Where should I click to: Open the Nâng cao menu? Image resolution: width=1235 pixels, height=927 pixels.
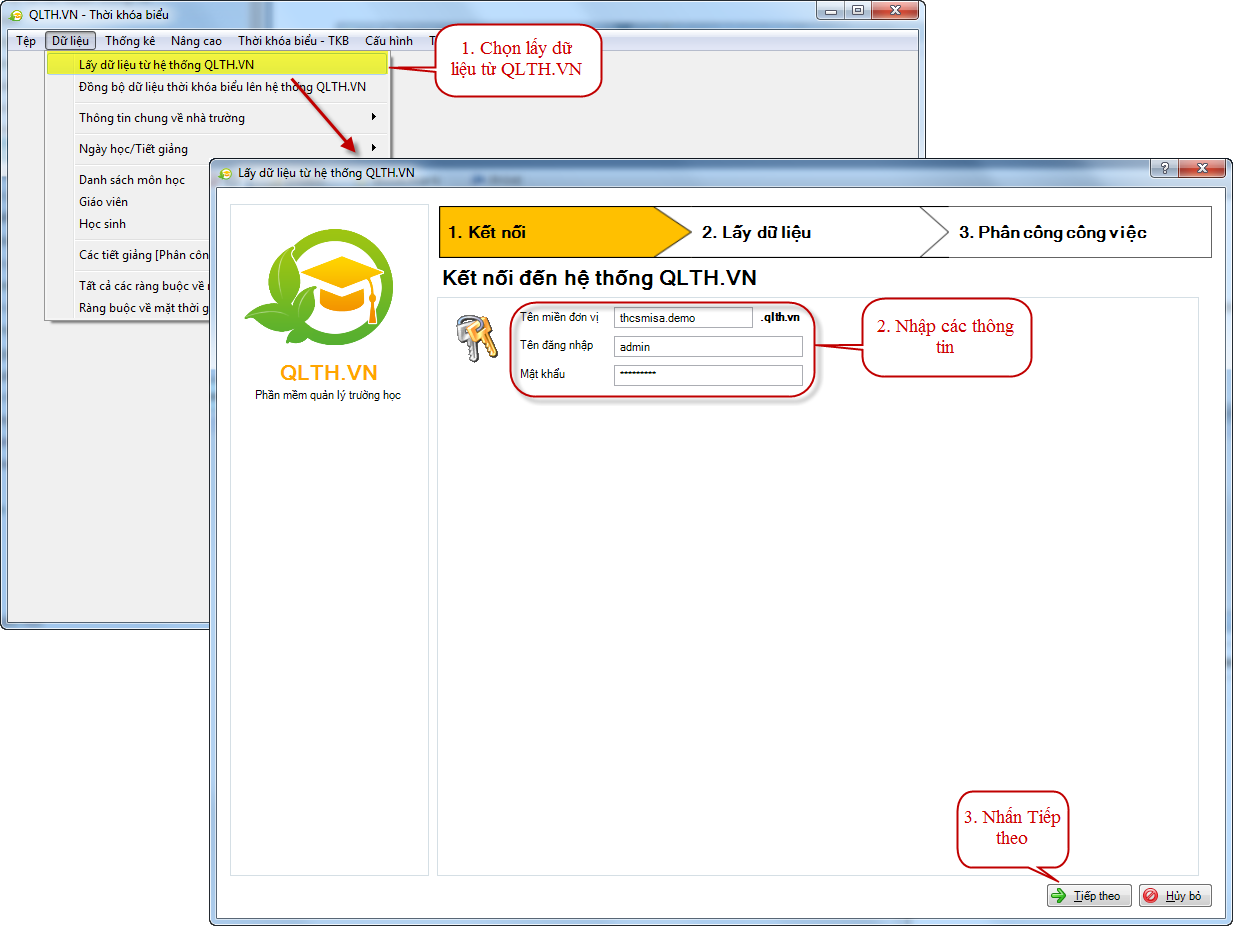click(x=196, y=41)
